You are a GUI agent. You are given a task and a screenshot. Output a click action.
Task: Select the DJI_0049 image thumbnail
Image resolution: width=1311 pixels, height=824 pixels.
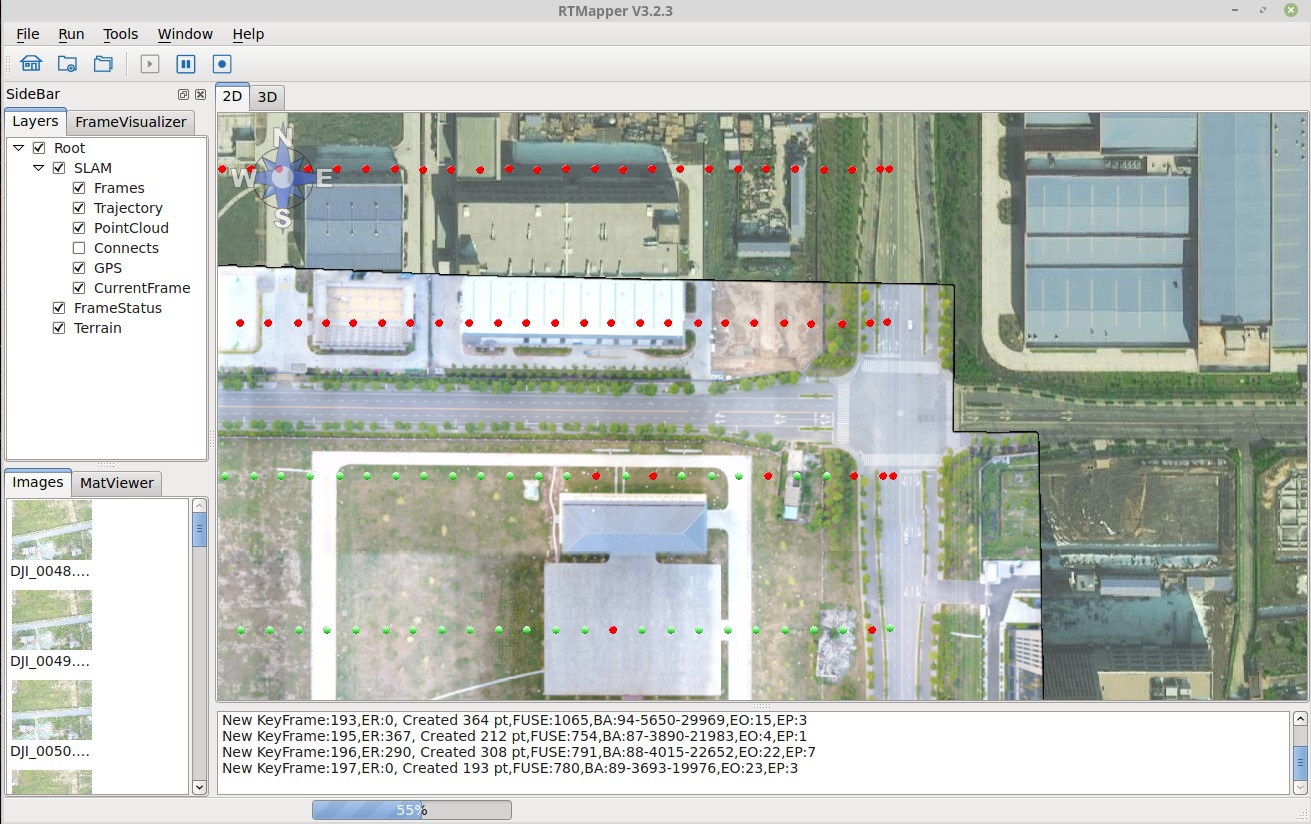click(51, 620)
